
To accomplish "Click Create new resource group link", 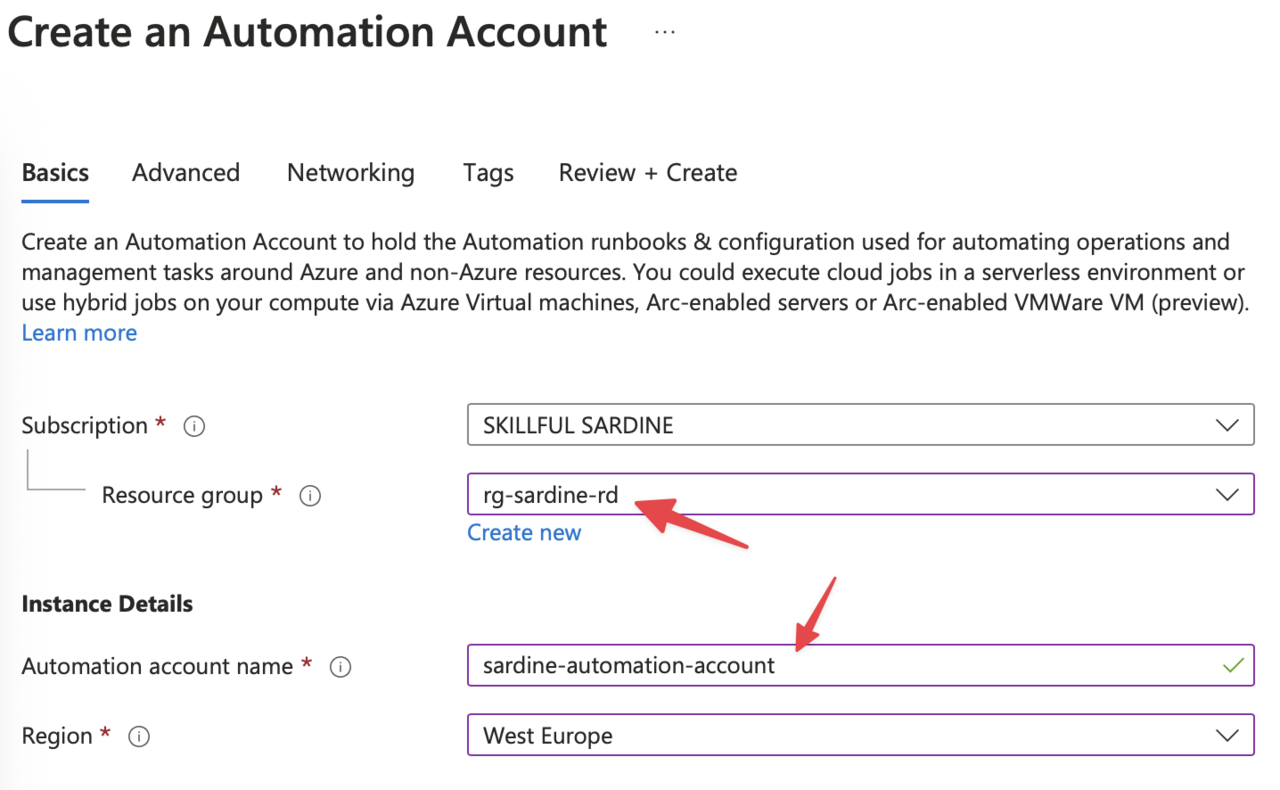I will (x=524, y=533).
